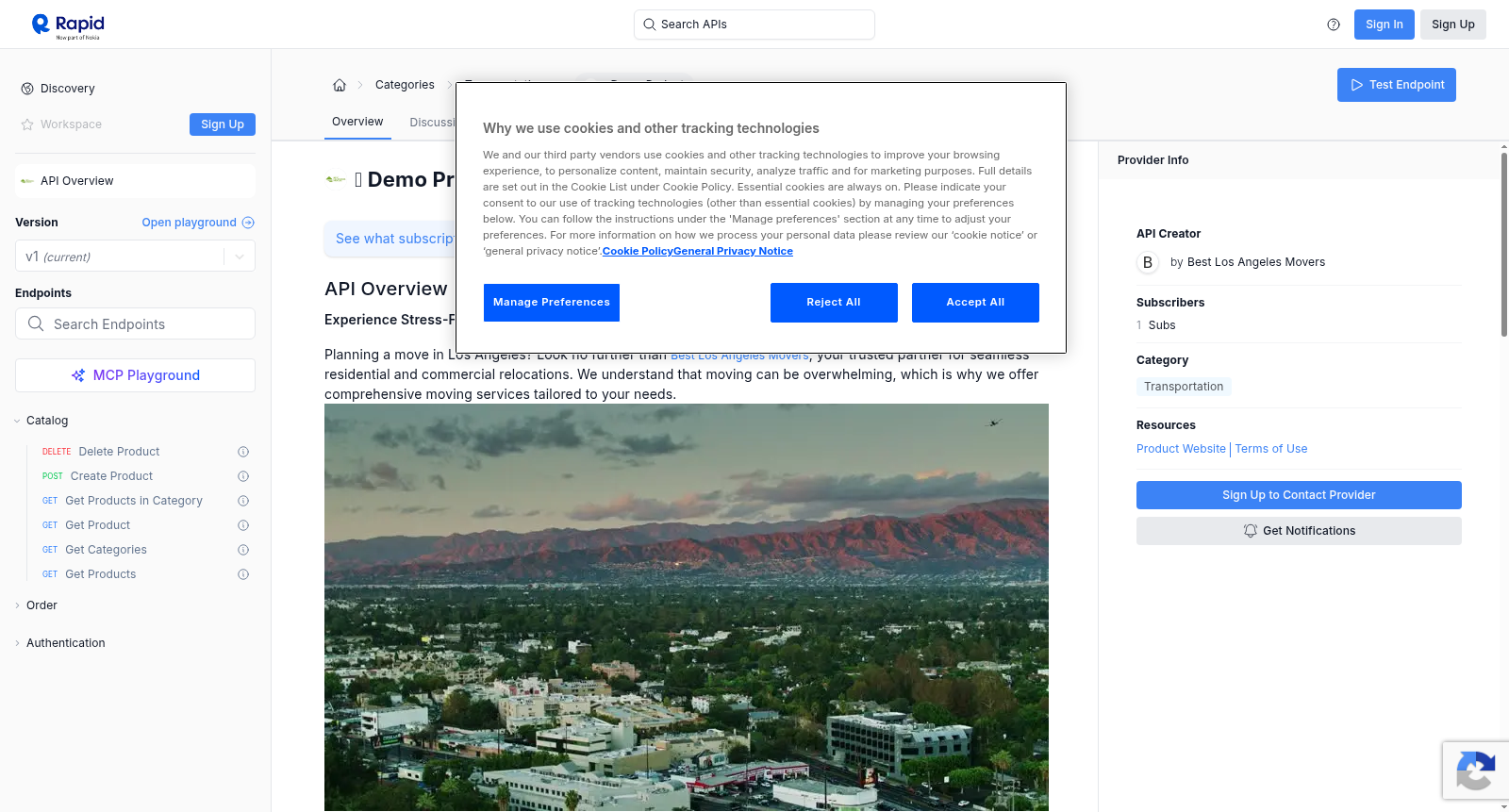Open the help question mark icon

[x=1334, y=25]
